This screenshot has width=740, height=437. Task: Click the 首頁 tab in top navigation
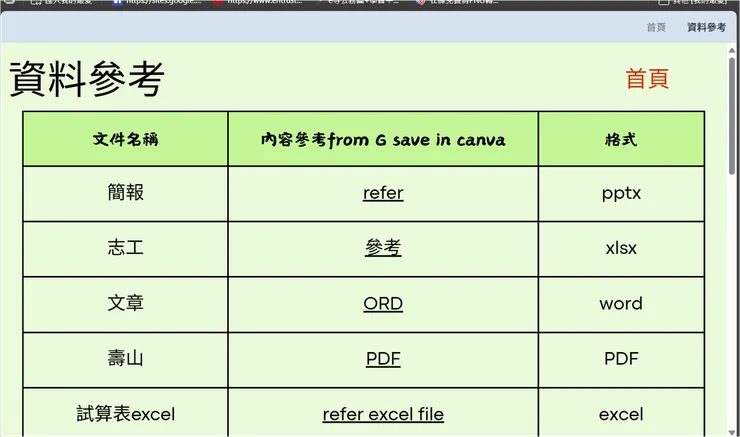(656, 27)
